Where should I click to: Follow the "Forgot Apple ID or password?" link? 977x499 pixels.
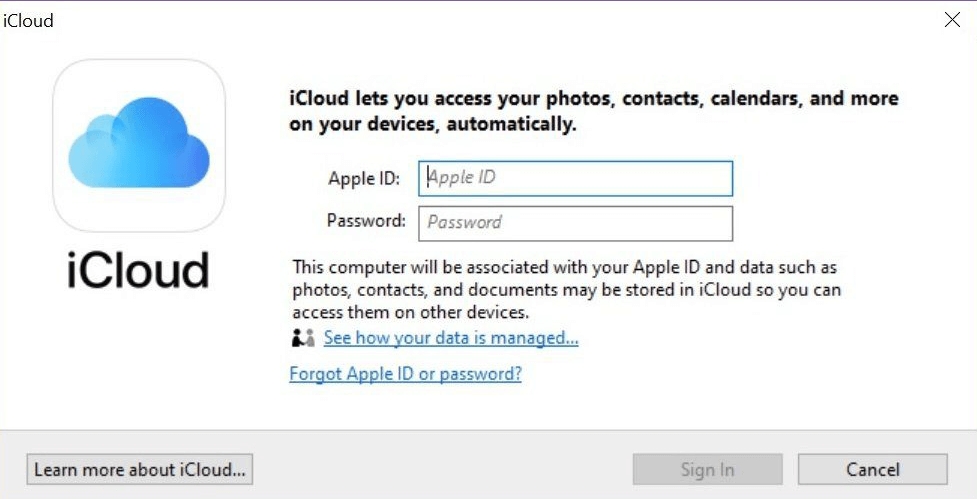(405, 374)
